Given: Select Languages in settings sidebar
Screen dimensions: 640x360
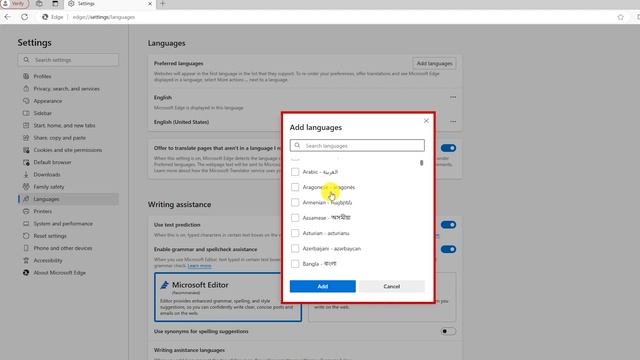Looking at the screenshot, I should click(68, 199).
